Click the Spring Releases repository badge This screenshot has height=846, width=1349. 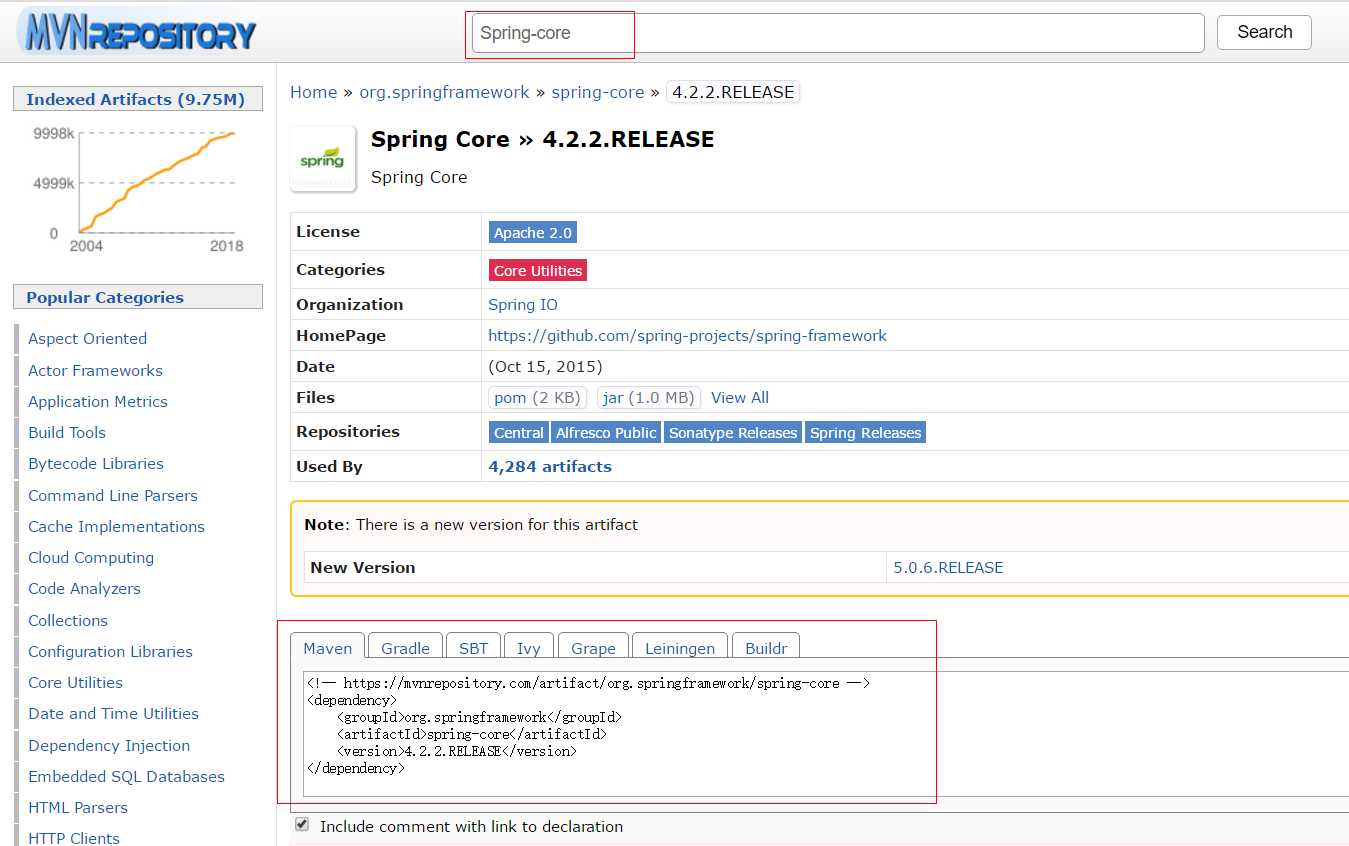(x=865, y=432)
